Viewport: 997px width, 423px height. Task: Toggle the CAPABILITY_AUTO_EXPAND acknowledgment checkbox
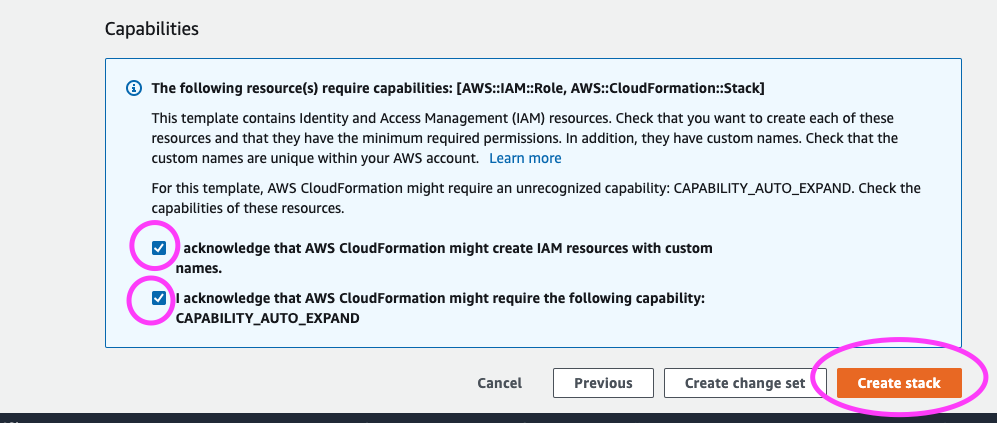point(160,298)
